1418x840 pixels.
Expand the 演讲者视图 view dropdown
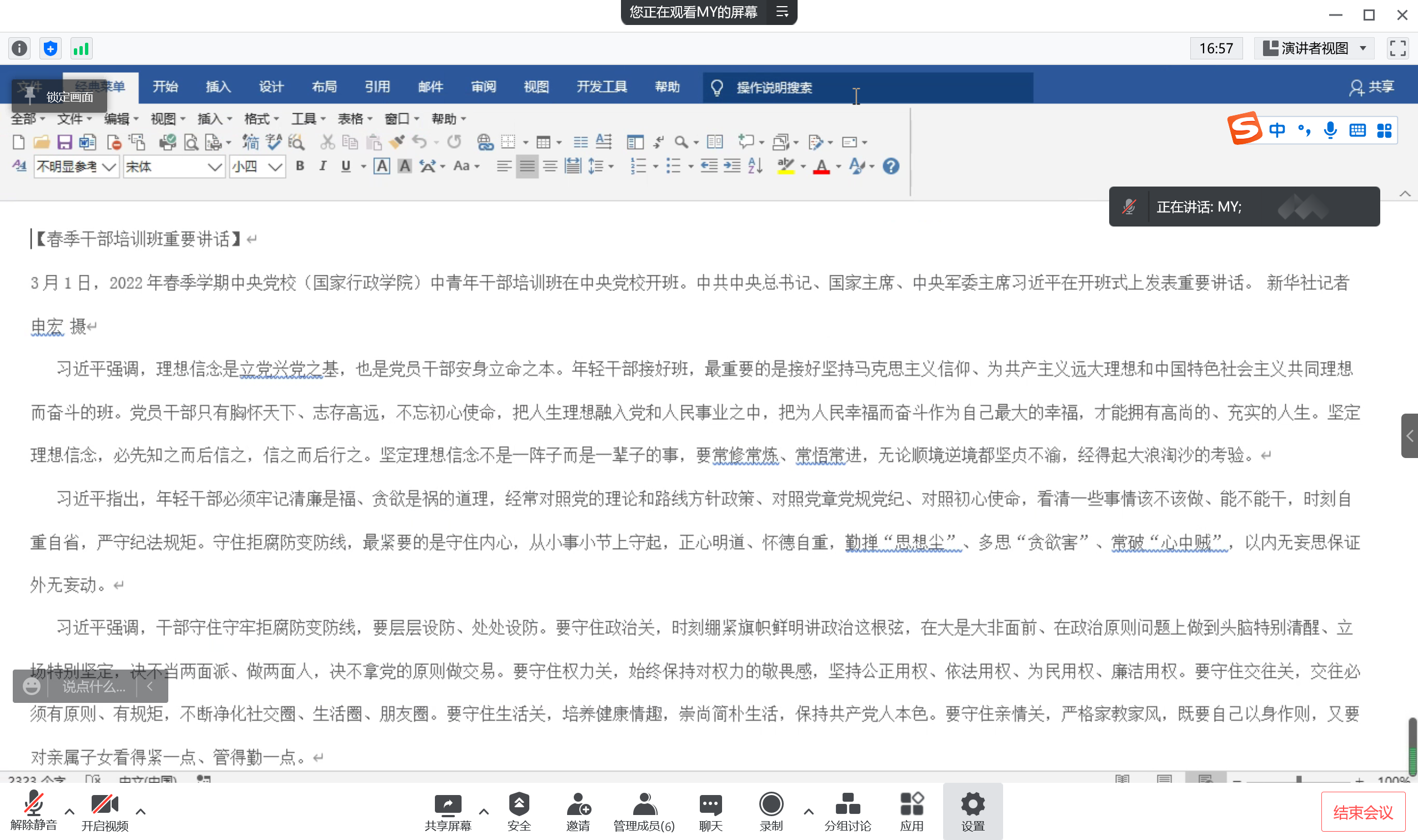click(1363, 49)
